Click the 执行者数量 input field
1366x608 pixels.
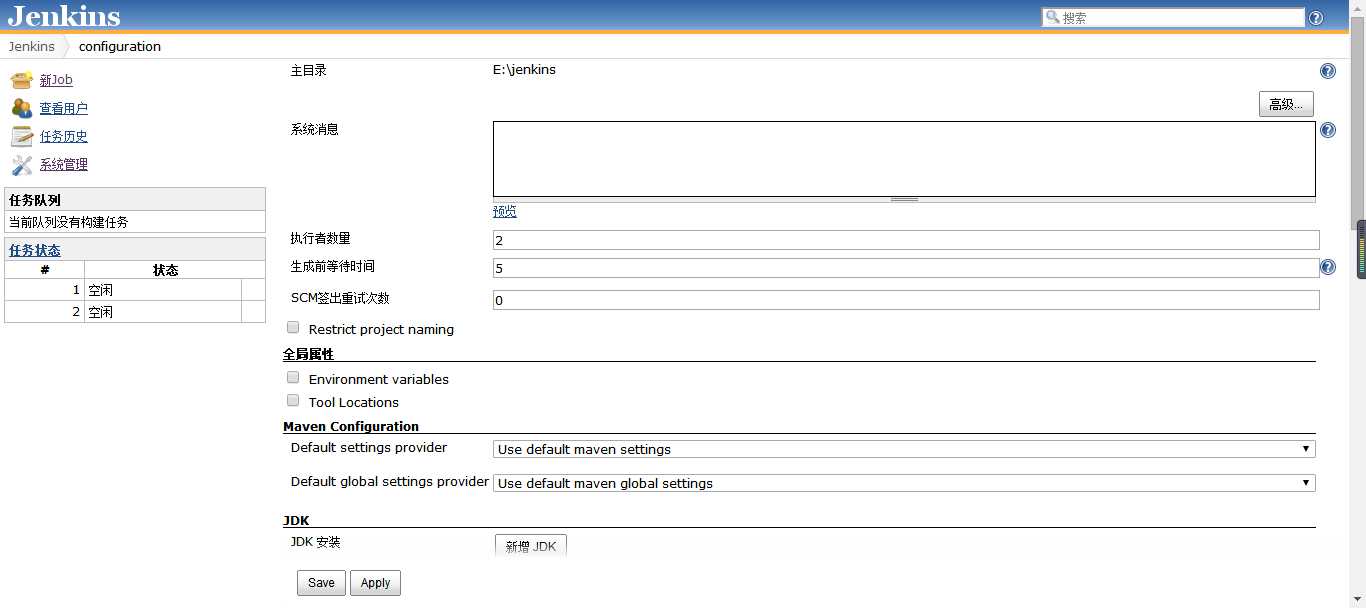click(906, 240)
